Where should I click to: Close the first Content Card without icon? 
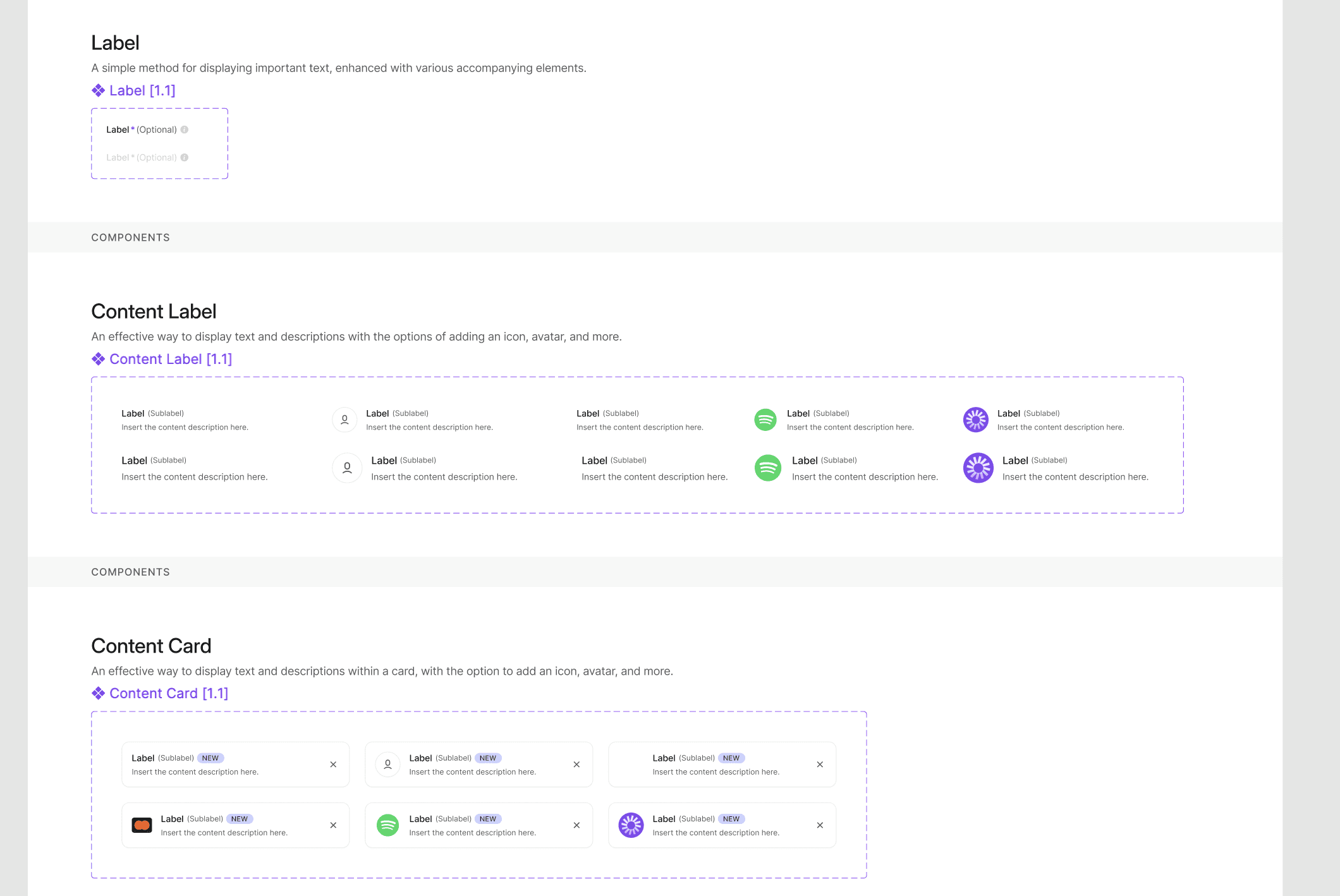tap(333, 765)
